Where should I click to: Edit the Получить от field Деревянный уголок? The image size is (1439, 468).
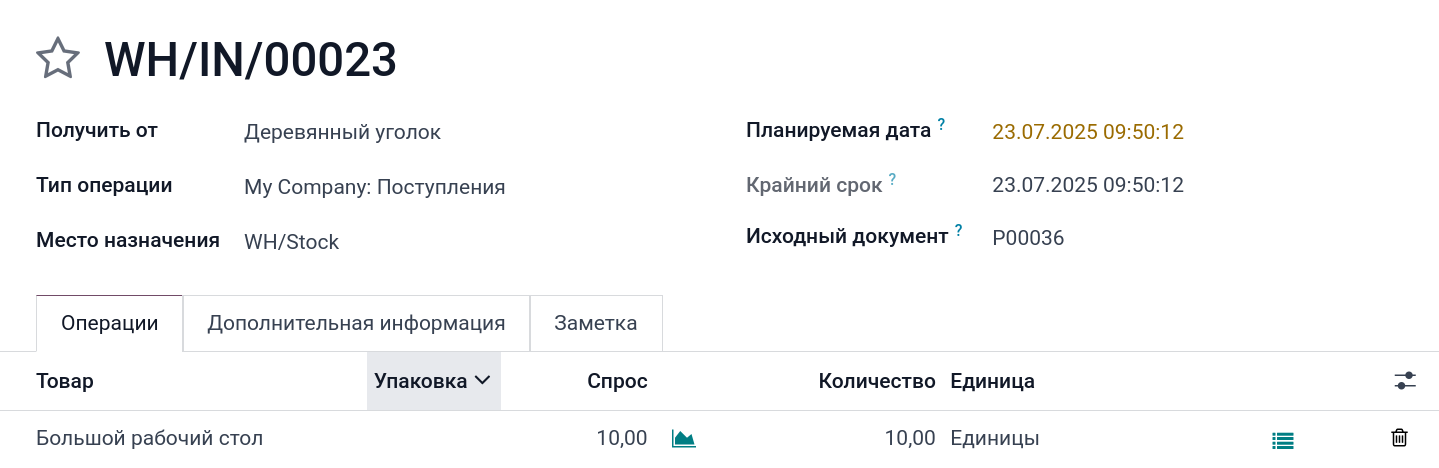pyautogui.click(x=342, y=132)
